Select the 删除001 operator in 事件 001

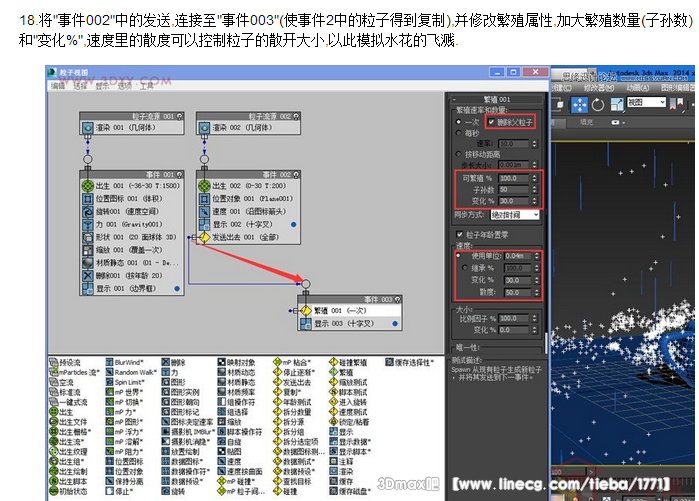tap(132, 275)
